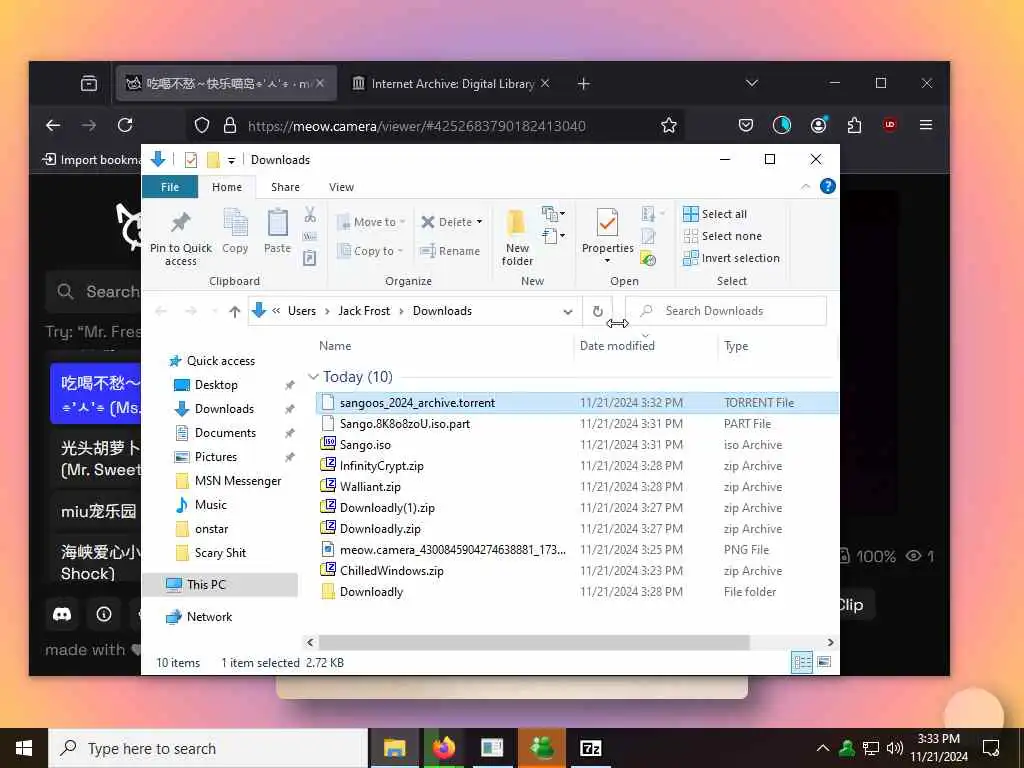Click Select none in ribbon
This screenshot has height=768, width=1024.
[x=722, y=236]
